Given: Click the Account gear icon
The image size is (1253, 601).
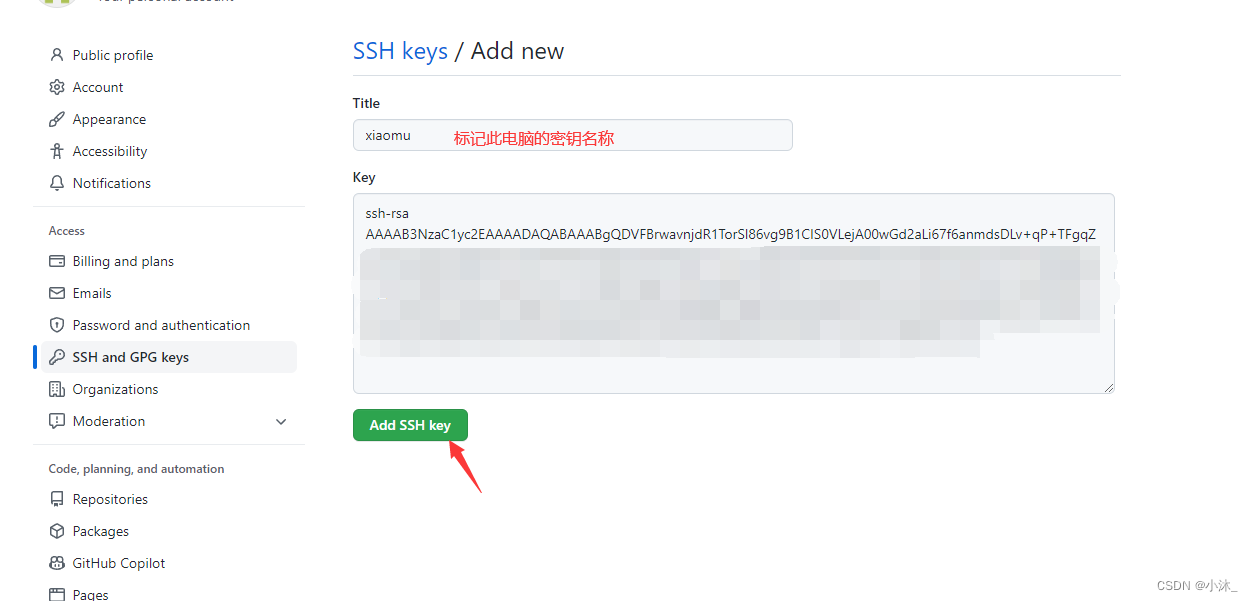Looking at the screenshot, I should [x=57, y=87].
